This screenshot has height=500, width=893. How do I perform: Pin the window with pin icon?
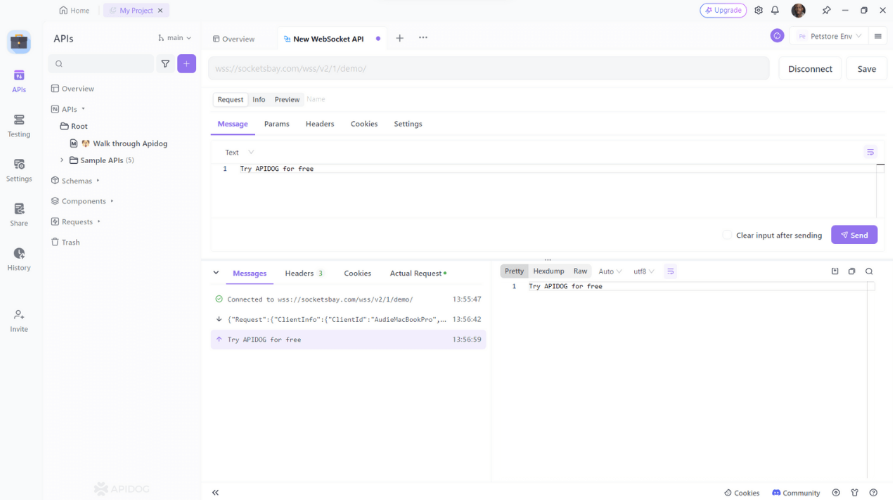[826, 10]
